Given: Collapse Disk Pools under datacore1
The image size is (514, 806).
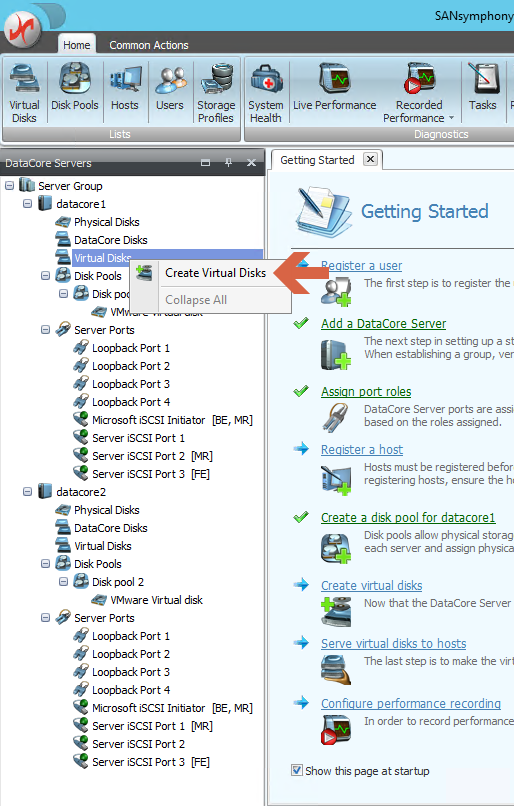Looking at the screenshot, I should click(45, 276).
